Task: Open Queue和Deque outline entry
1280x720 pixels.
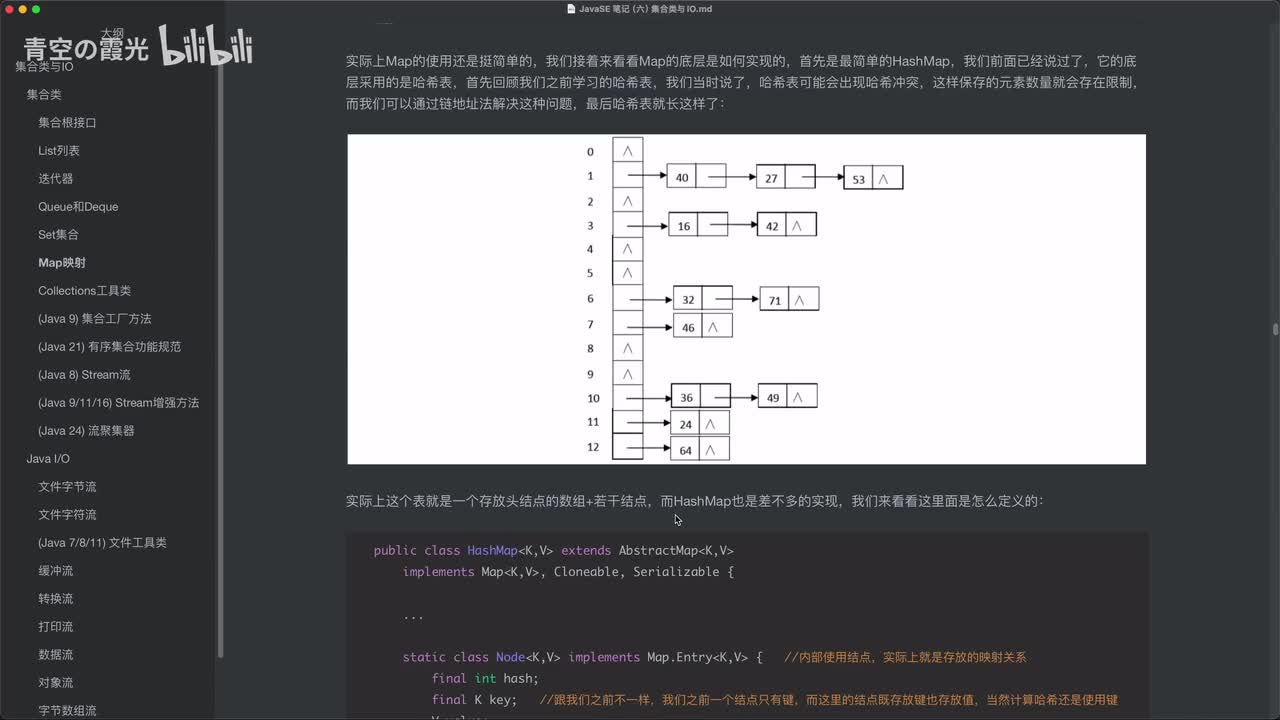Action: tap(78, 206)
